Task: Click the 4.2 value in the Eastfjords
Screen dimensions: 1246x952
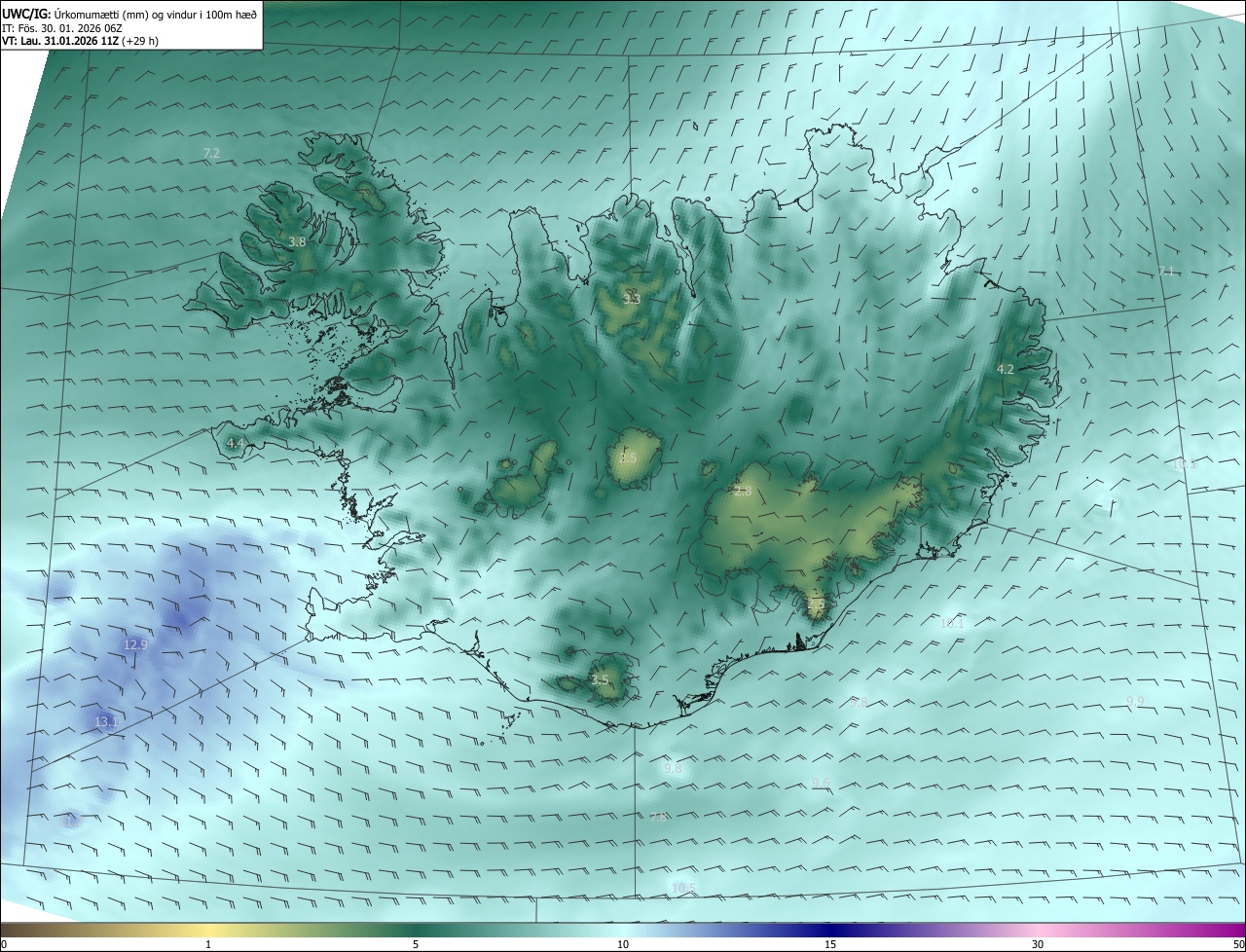Action: (x=1006, y=369)
